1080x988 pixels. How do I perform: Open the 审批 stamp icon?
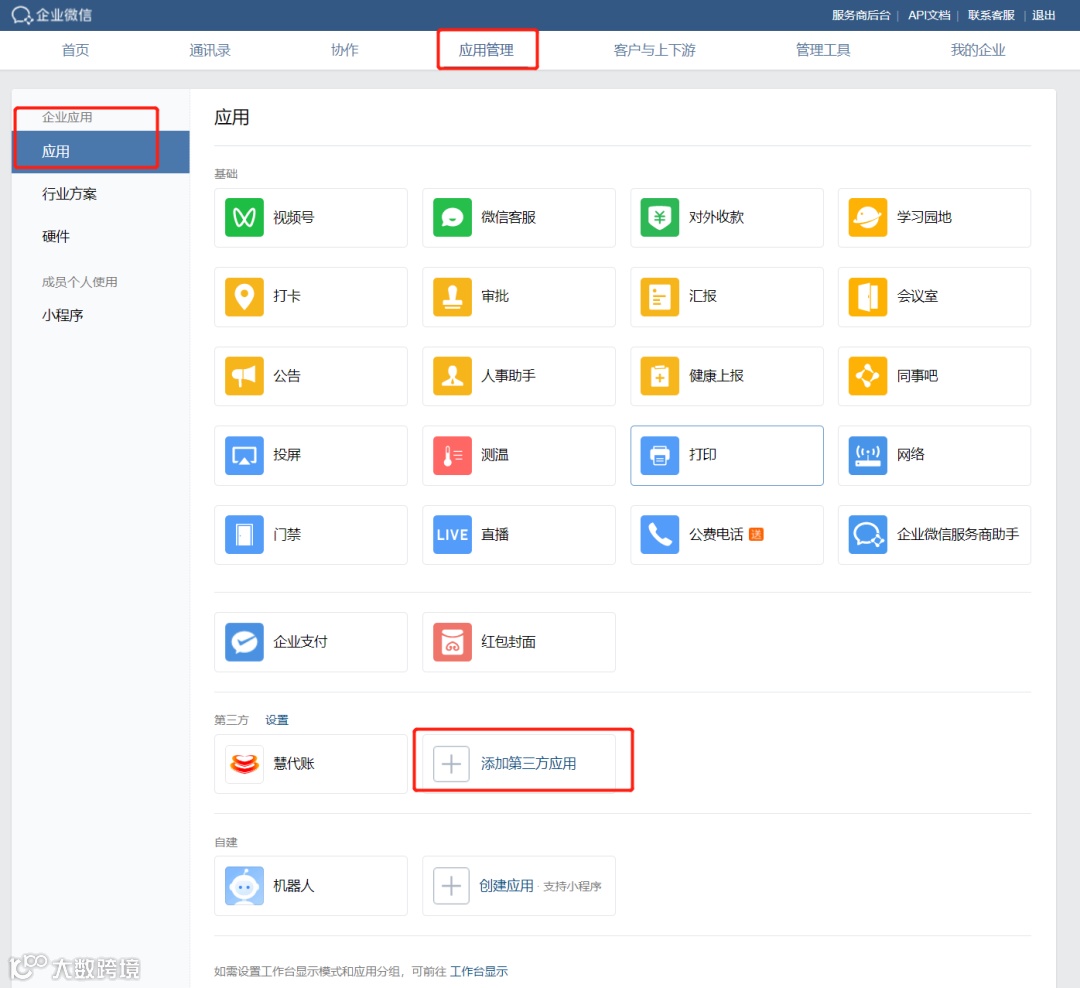[452, 297]
